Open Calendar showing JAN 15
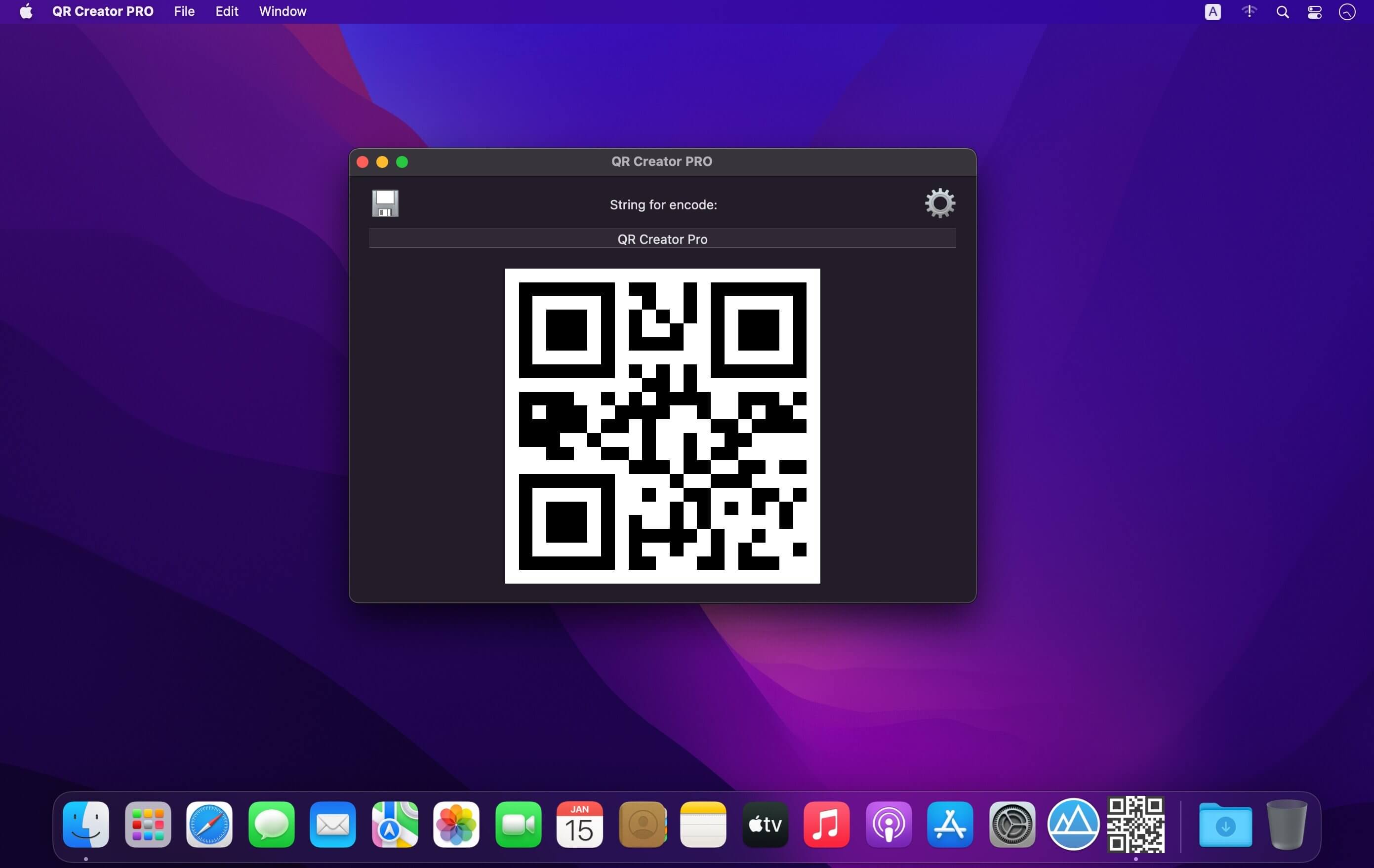 [580, 824]
